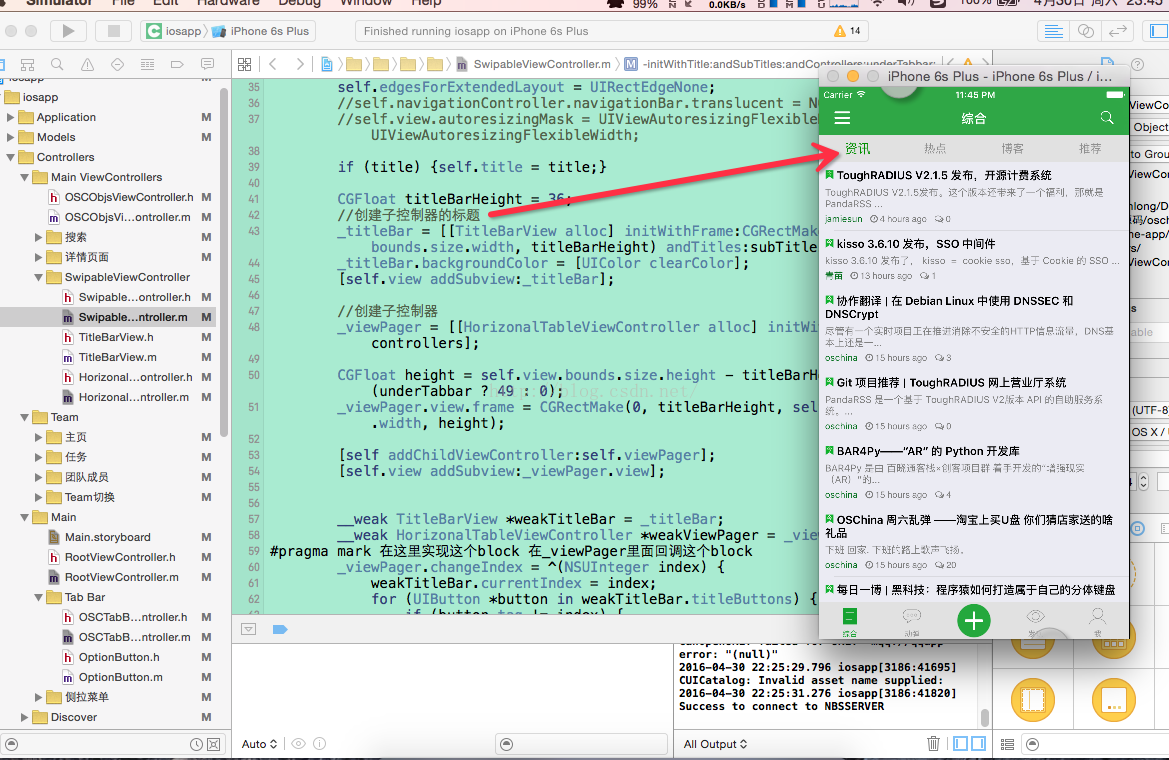Expand the Models folder
Screen dimensions: 1169x760
click(x=10, y=137)
